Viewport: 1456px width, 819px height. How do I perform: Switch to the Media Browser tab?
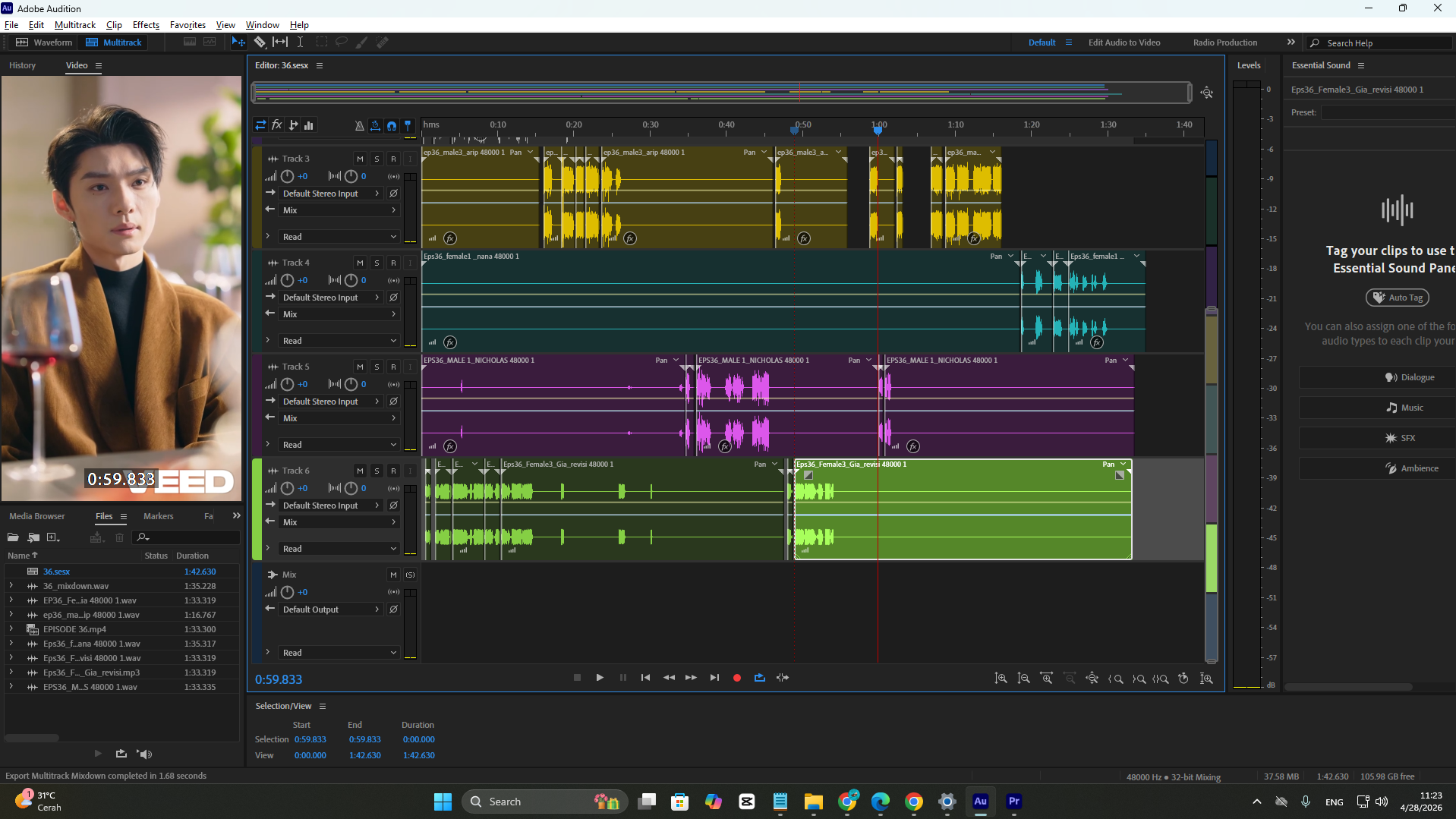point(37,516)
